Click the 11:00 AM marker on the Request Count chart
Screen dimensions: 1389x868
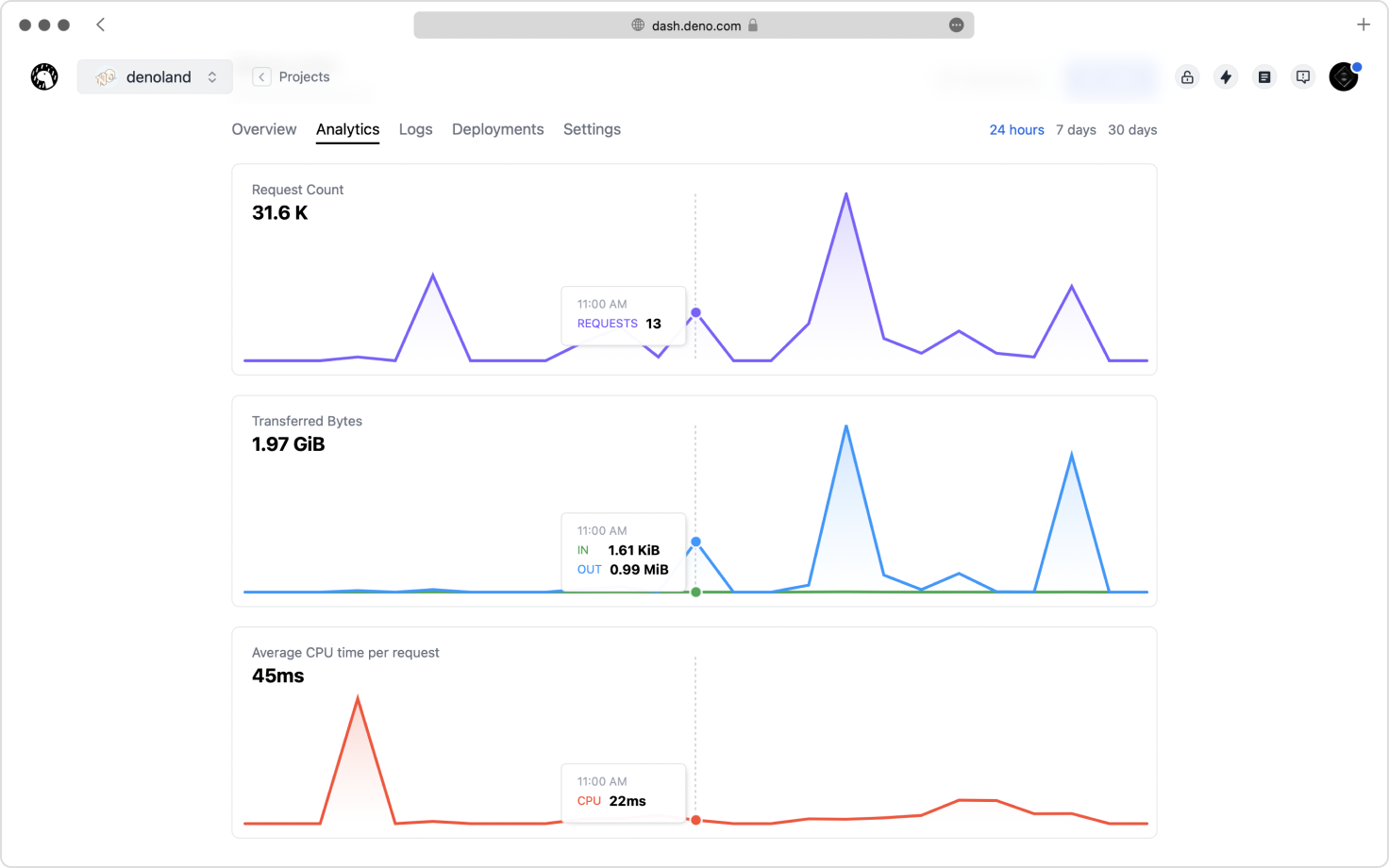pos(695,310)
